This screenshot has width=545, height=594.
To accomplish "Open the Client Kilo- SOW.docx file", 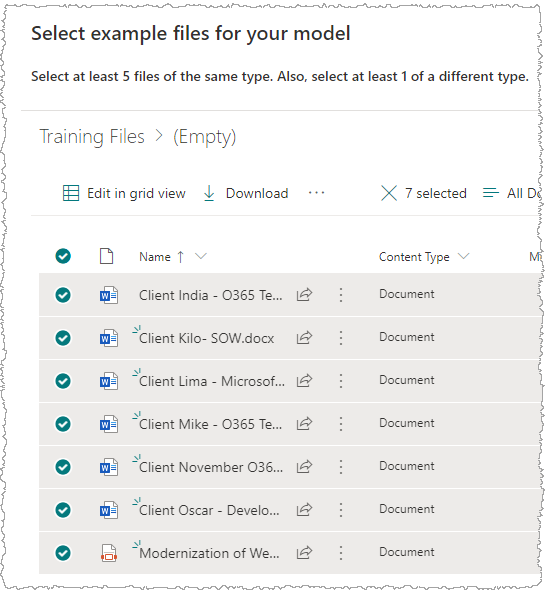I will tap(206, 338).
